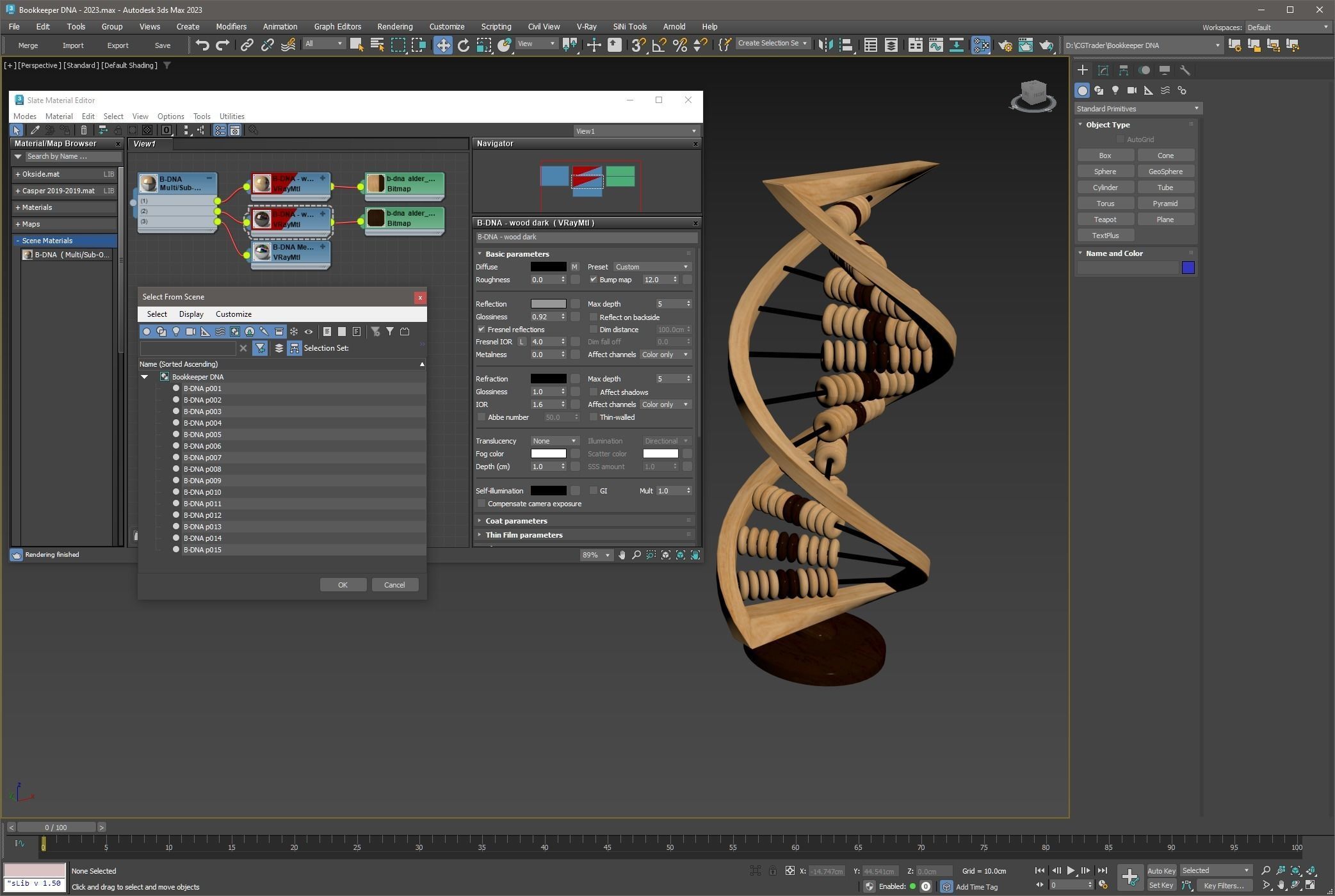Click the Slate editor delete trash icon
The height and width of the screenshot is (896, 1335).
point(83,131)
